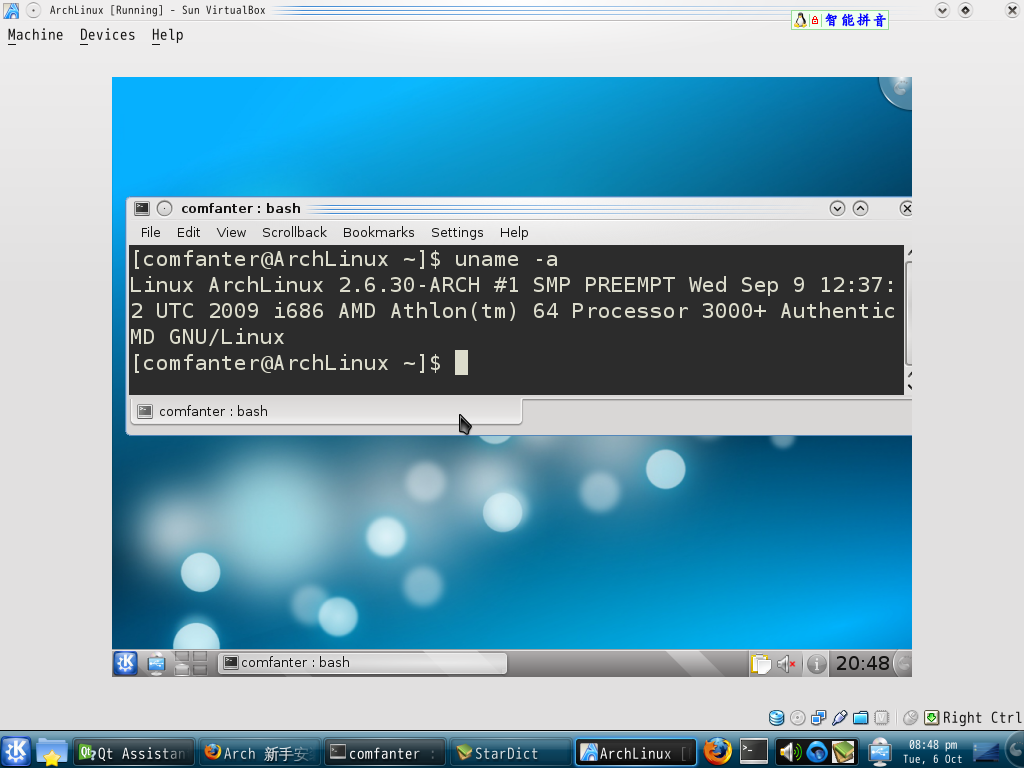1024x768 pixels.
Task: Open host volume mixer tray icon
Action: [x=790, y=752]
